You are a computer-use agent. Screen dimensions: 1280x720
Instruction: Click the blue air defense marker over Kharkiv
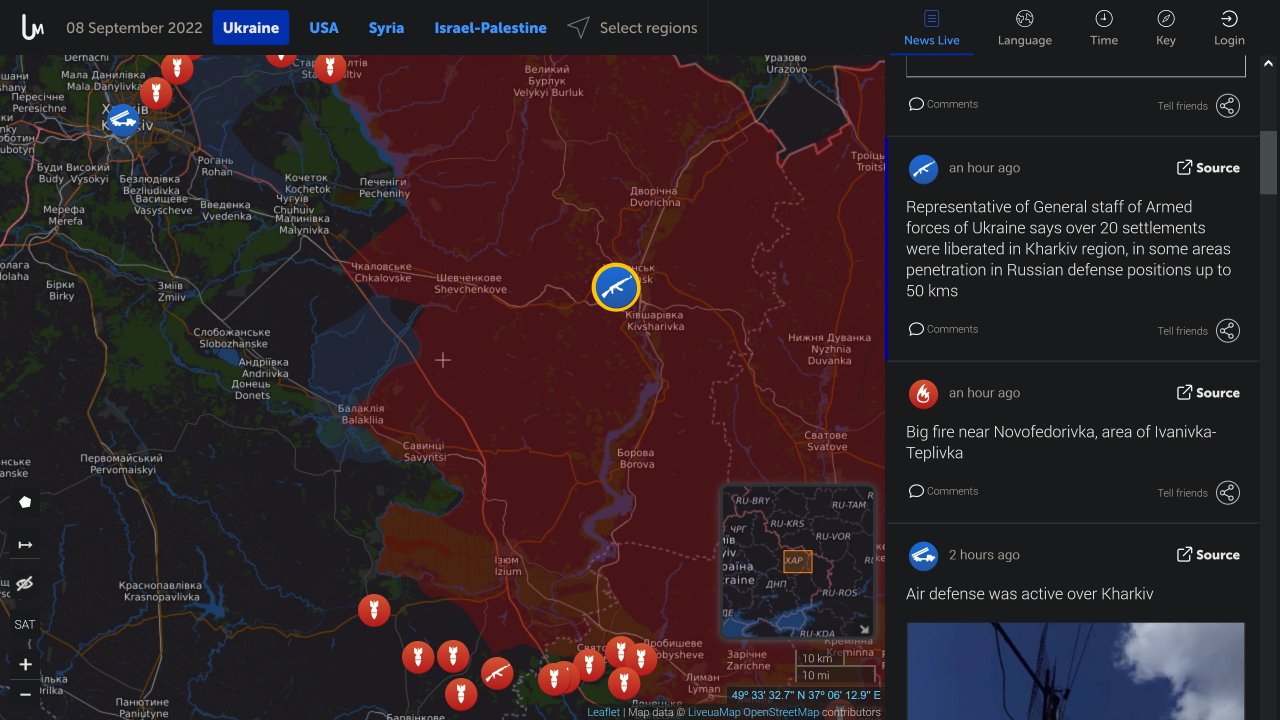point(123,120)
